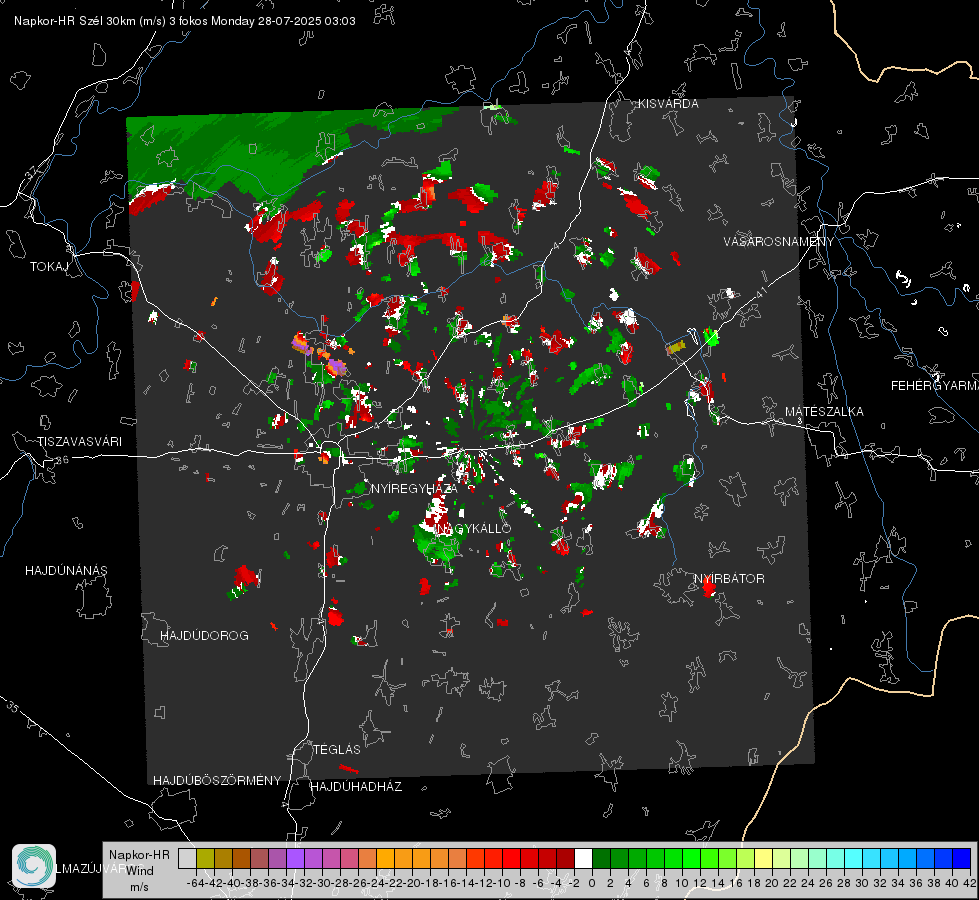Viewport: 979px width, 900px height.
Task: Click the NYÍRBÁTOR town label
Action: [729, 579]
